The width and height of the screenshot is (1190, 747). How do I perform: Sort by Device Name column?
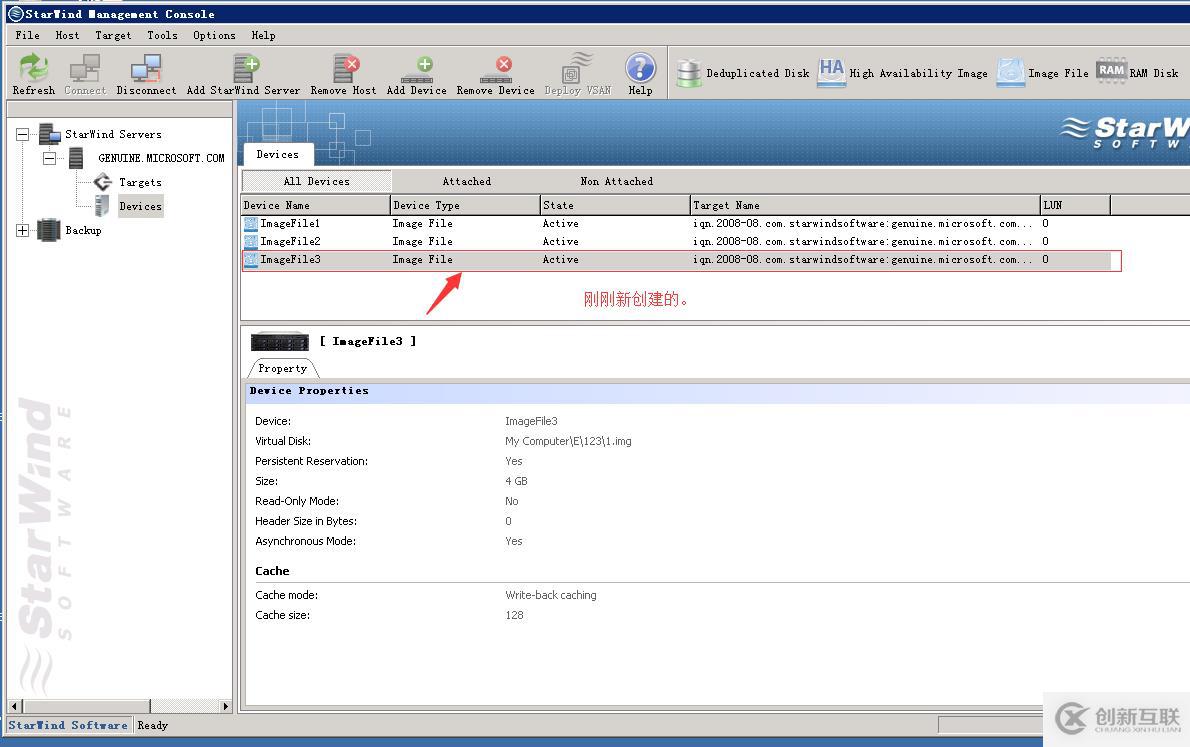(315, 205)
